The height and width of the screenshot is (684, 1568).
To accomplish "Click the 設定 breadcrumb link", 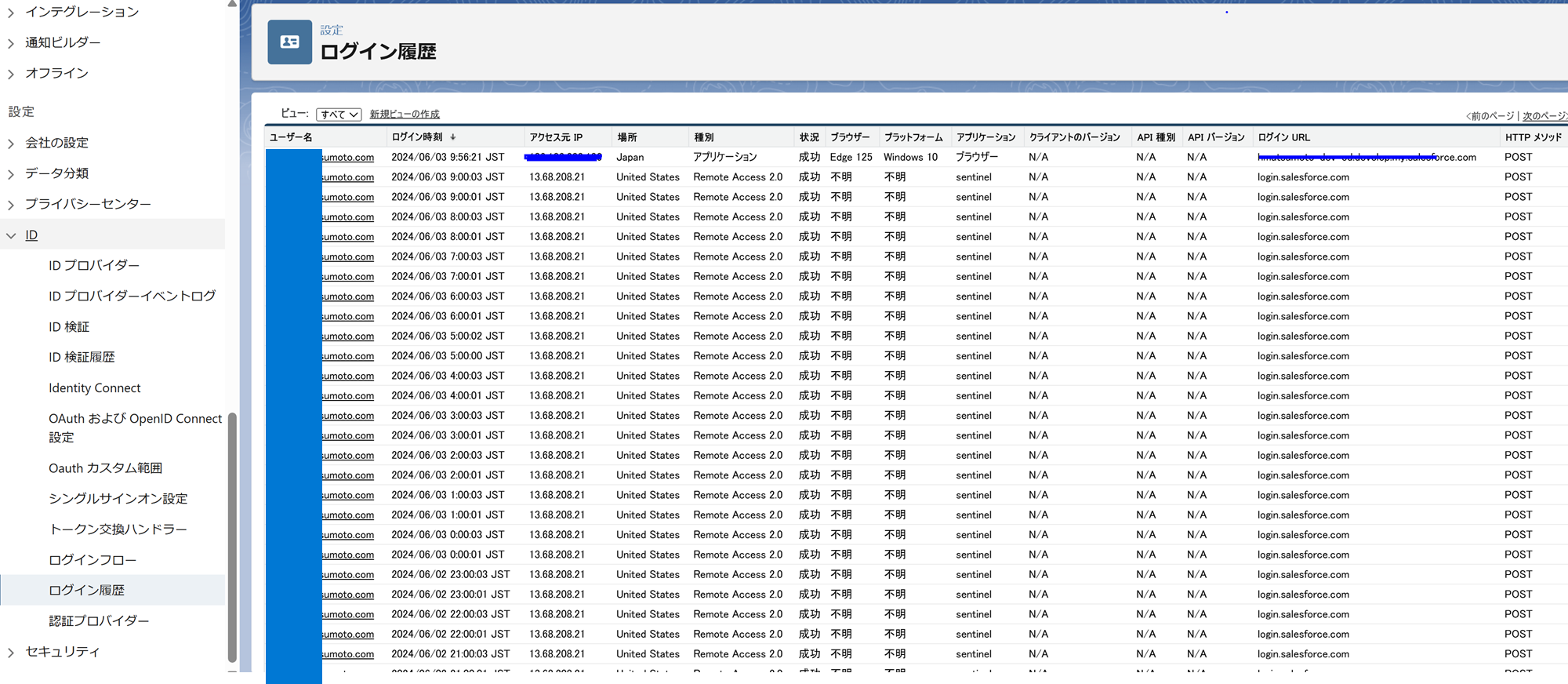I will (x=332, y=30).
